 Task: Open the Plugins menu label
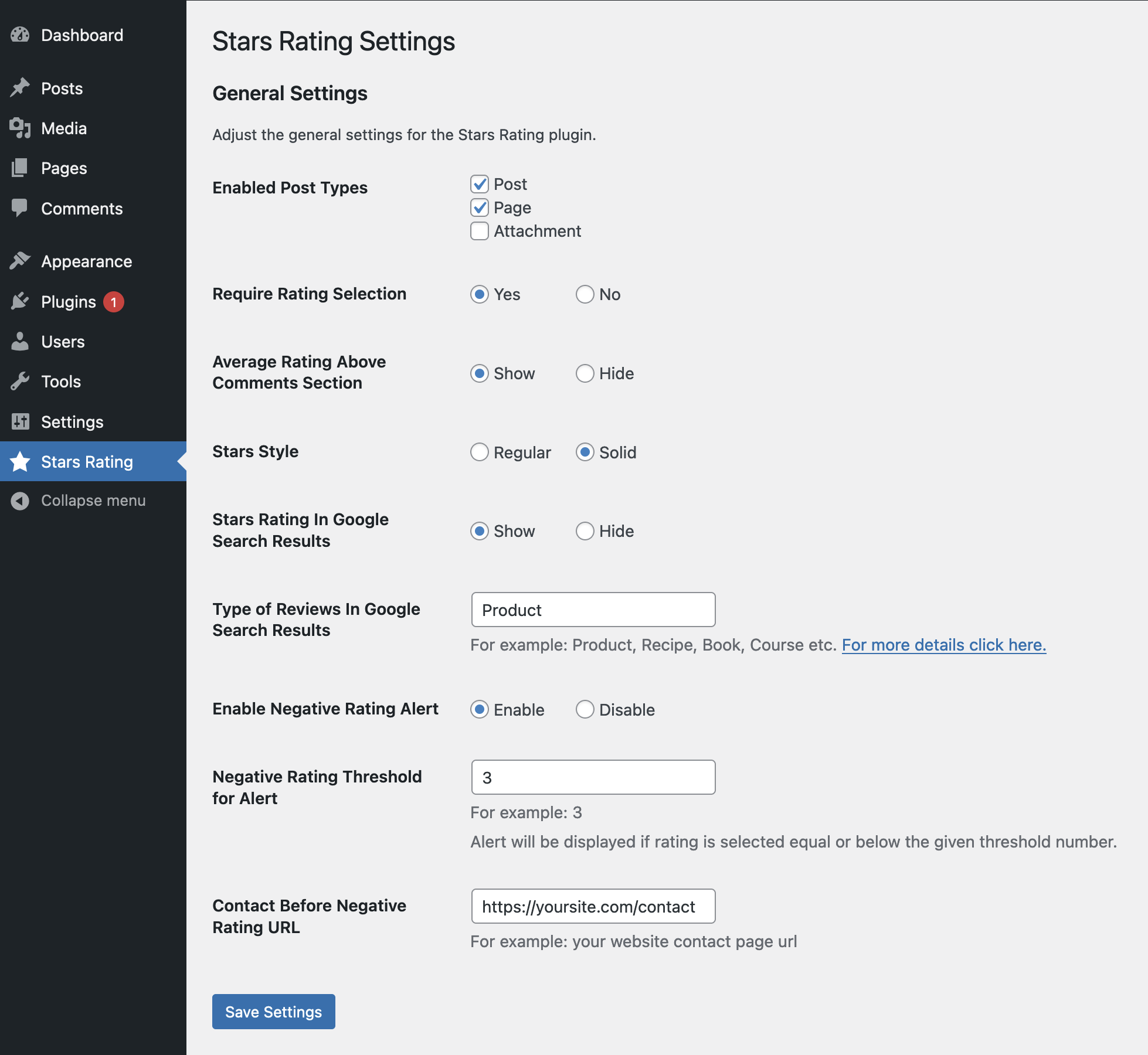(69, 302)
